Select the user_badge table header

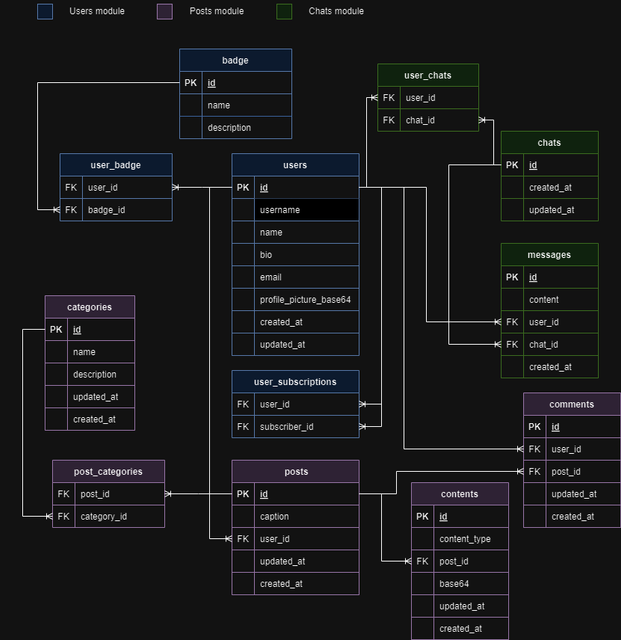pyautogui.click(x=116, y=165)
